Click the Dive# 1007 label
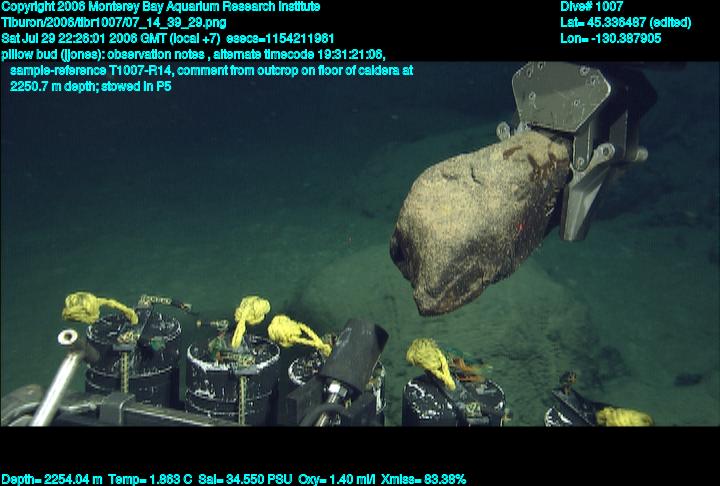The height and width of the screenshot is (486, 720). click(591, 7)
